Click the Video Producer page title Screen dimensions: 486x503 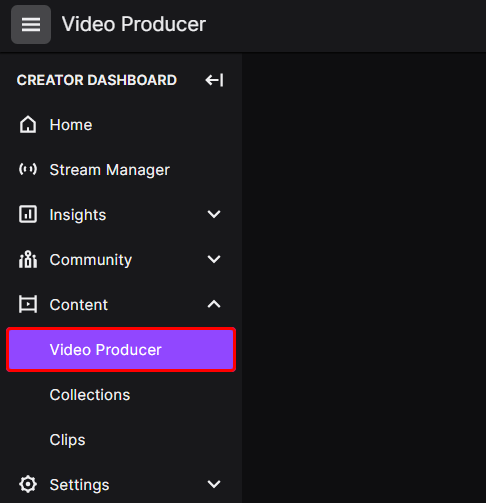coord(134,24)
